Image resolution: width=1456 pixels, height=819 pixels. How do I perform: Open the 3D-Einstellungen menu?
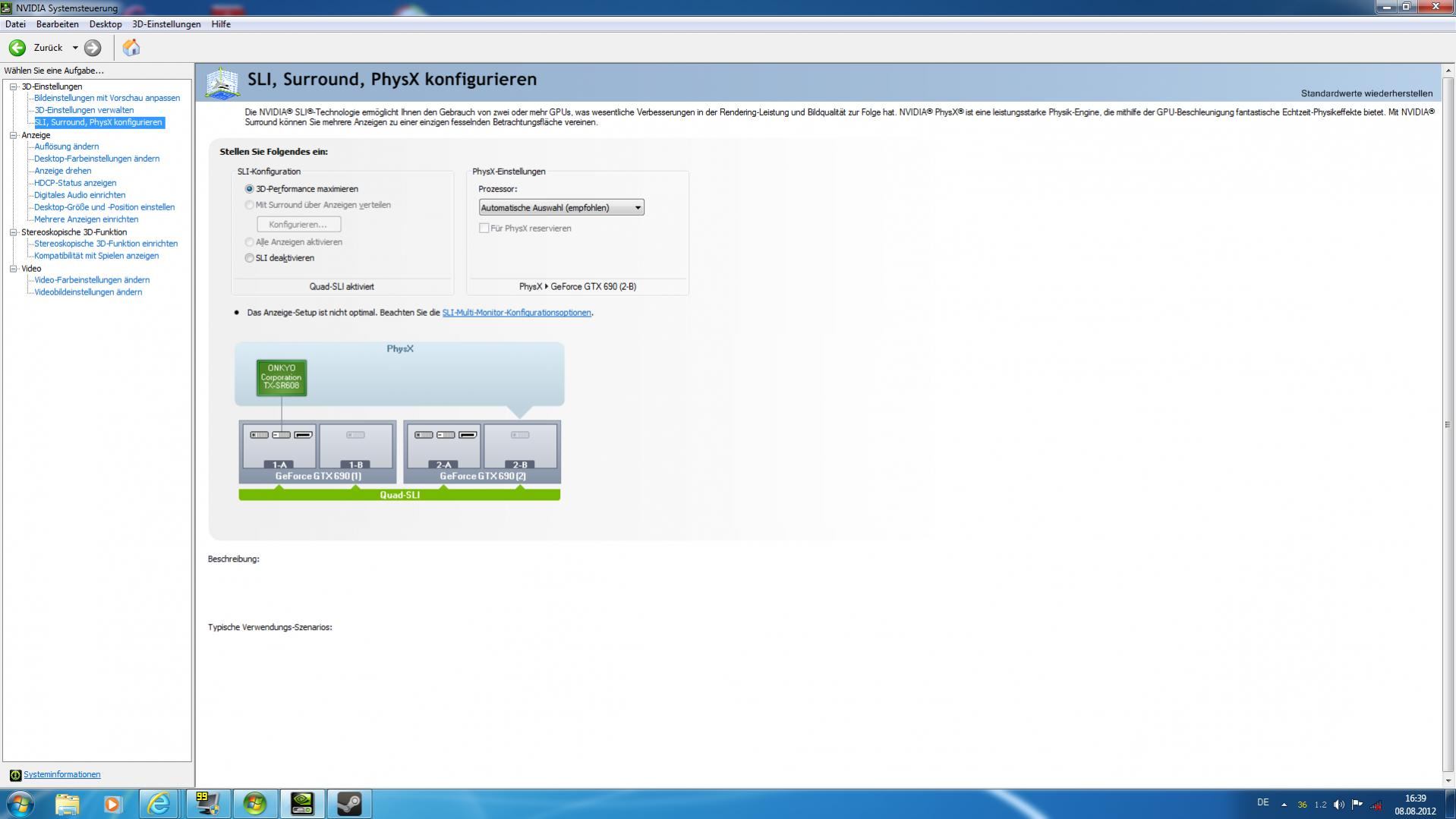166,24
